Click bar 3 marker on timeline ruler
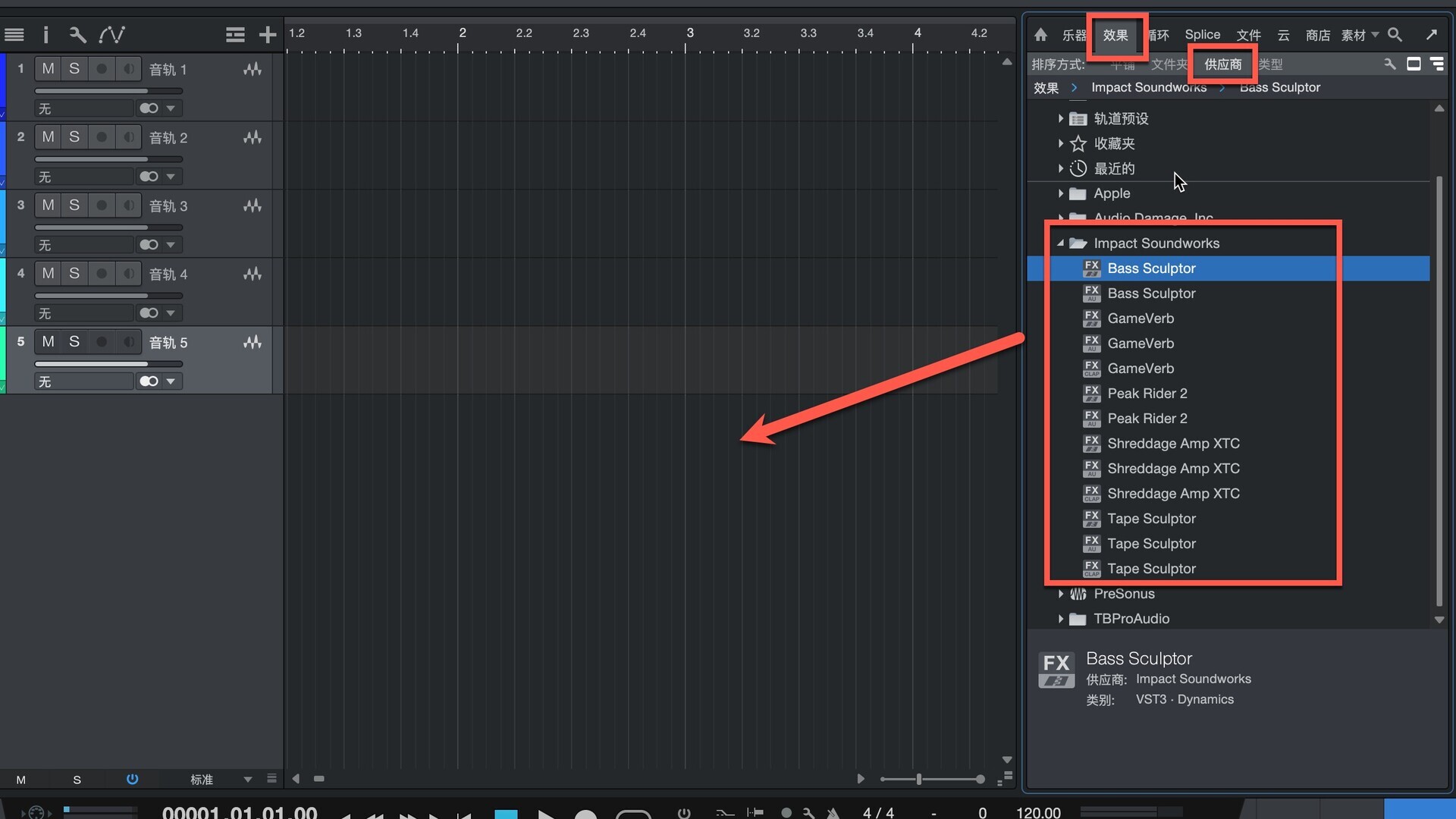 pos(689,33)
